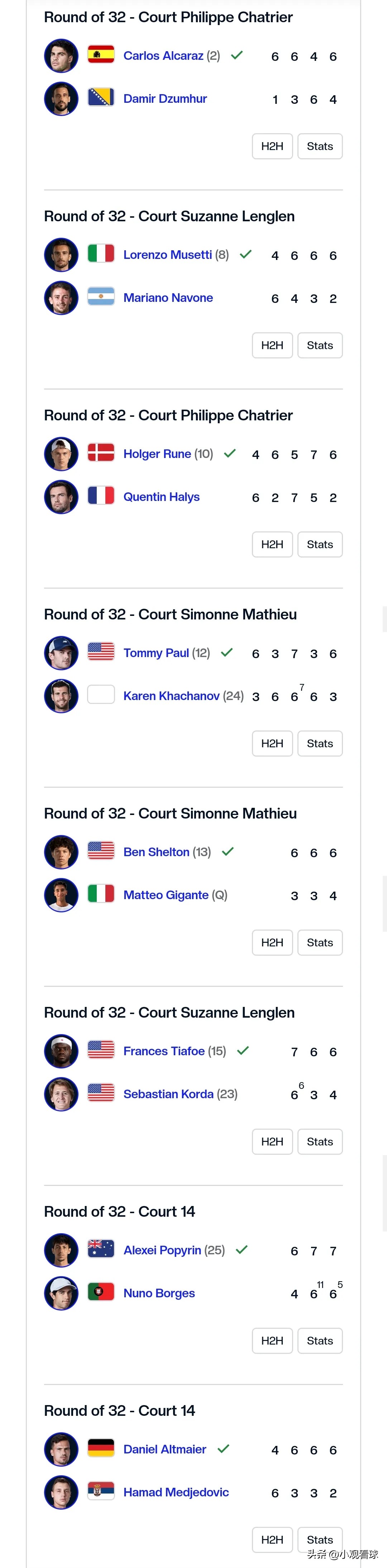This screenshot has width=387, height=1568.
Task: Click the Argentina flag beside Mariano Navone
Action: (101, 297)
